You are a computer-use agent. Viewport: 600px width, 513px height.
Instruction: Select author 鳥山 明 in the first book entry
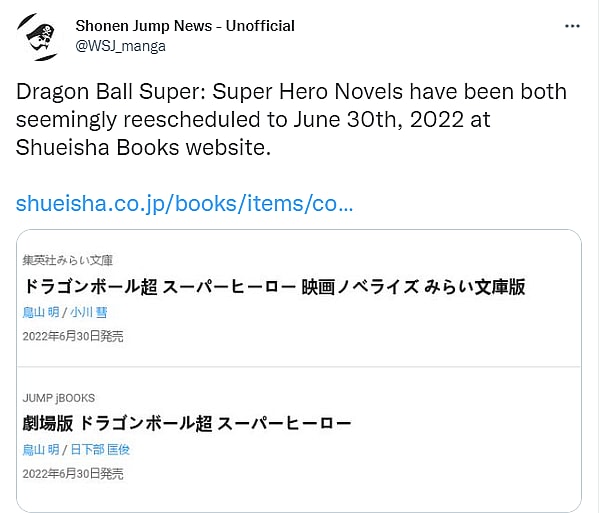pyautogui.click(x=42, y=312)
